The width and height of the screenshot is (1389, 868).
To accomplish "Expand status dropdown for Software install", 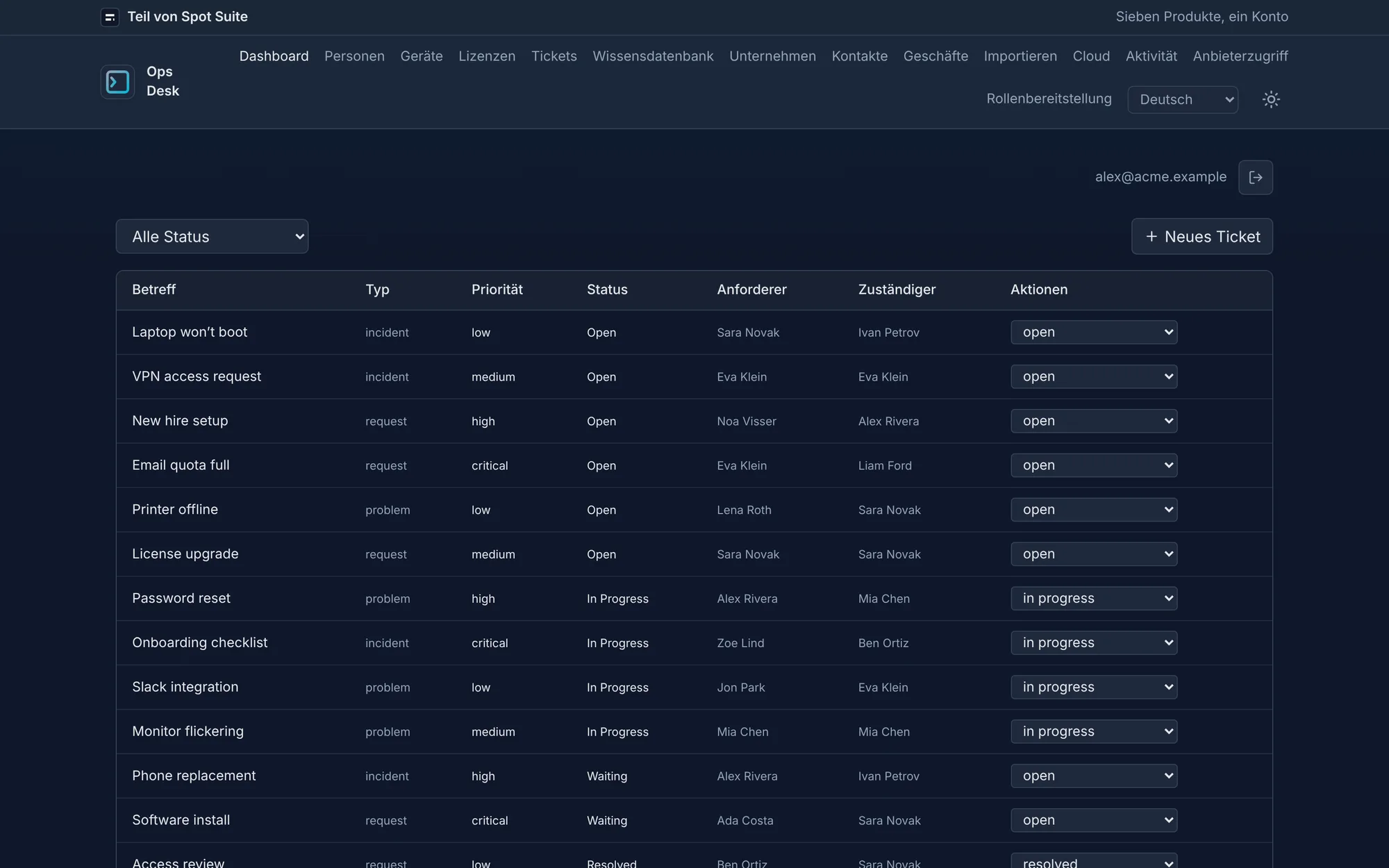I will [x=1094, y=820].
